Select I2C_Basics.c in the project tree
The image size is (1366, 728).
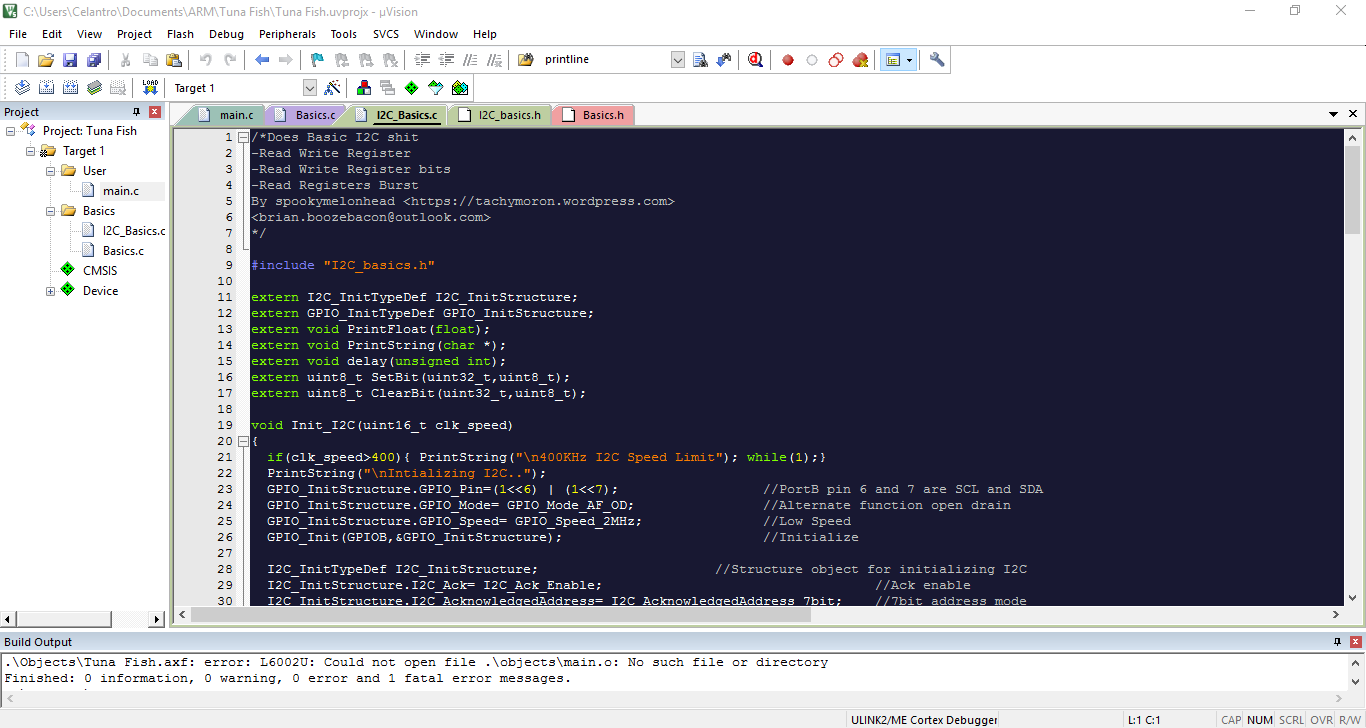[x=133, y=231]
